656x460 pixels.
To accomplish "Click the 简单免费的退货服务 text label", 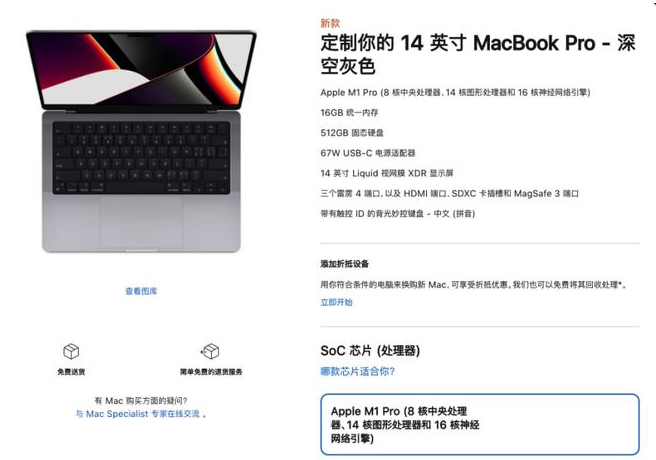I will [211, 372].
